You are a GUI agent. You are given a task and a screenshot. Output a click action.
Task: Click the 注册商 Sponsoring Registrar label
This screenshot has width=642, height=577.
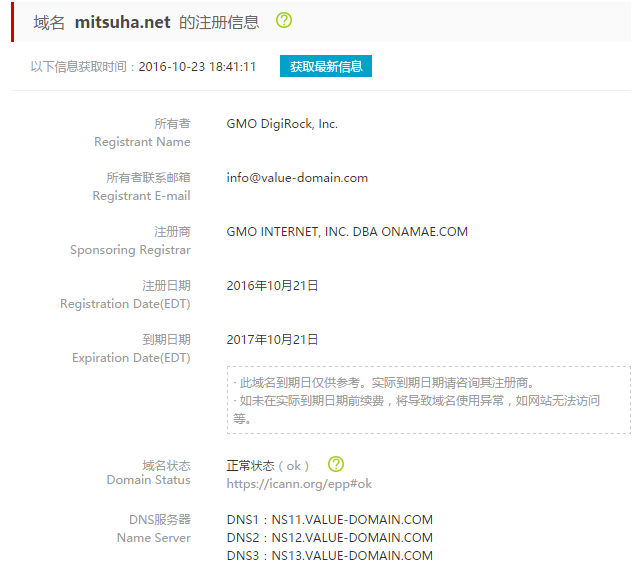(130, 241)
